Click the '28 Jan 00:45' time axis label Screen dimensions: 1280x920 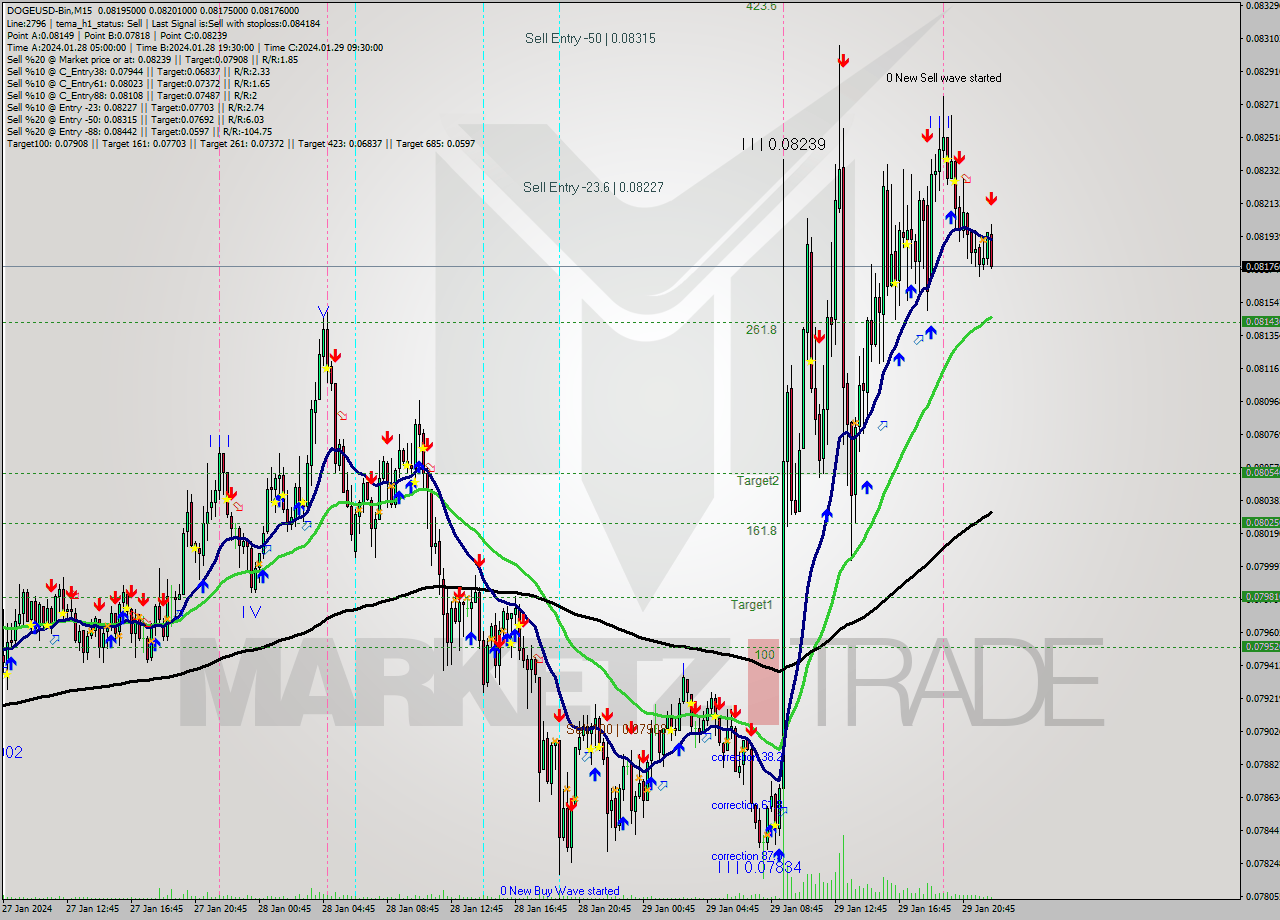coord(284,909)
